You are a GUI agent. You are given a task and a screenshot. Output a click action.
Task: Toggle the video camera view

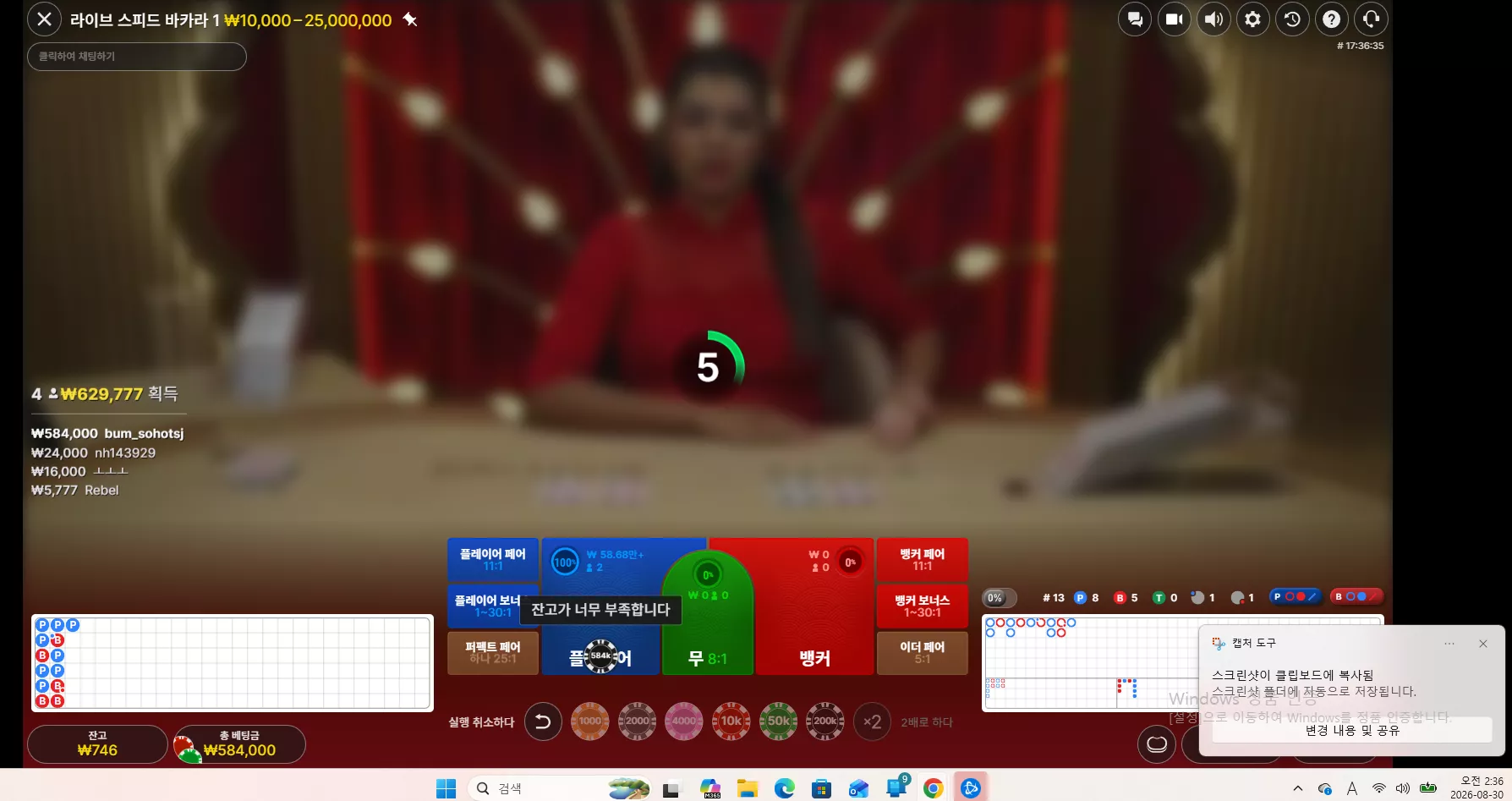1174,19
